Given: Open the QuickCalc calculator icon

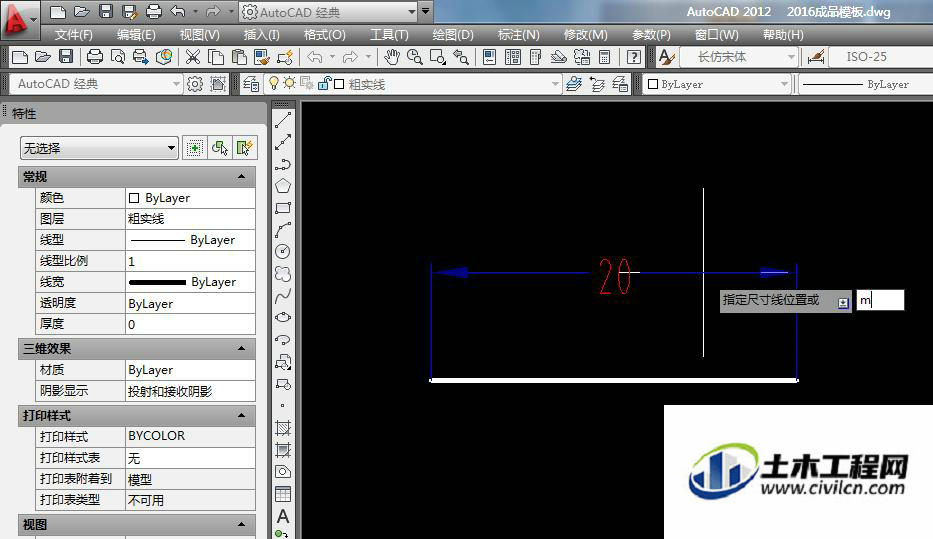Looking at the screenshot, I should [x=605, y=57].
